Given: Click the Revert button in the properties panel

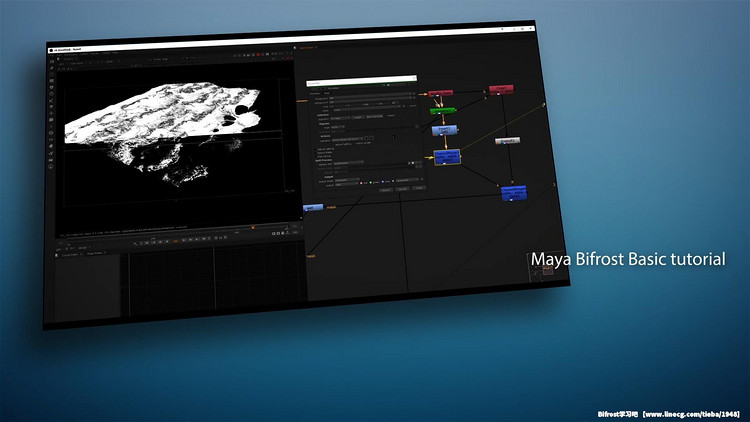Looking at the screenshot, I should 386,190.
